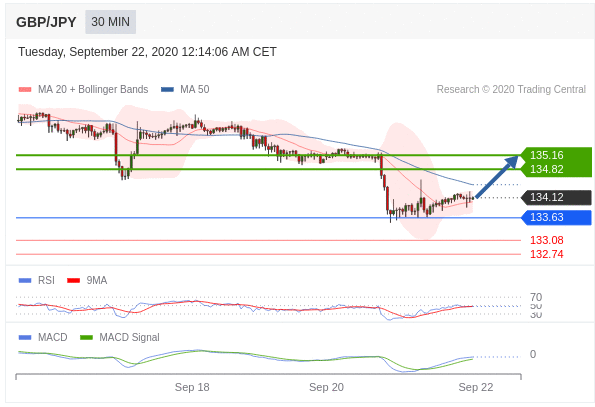Click the Tuesday, September 22, 2020 timestamp text
Viewport: 595px width, 407px height.
(147, 52)
